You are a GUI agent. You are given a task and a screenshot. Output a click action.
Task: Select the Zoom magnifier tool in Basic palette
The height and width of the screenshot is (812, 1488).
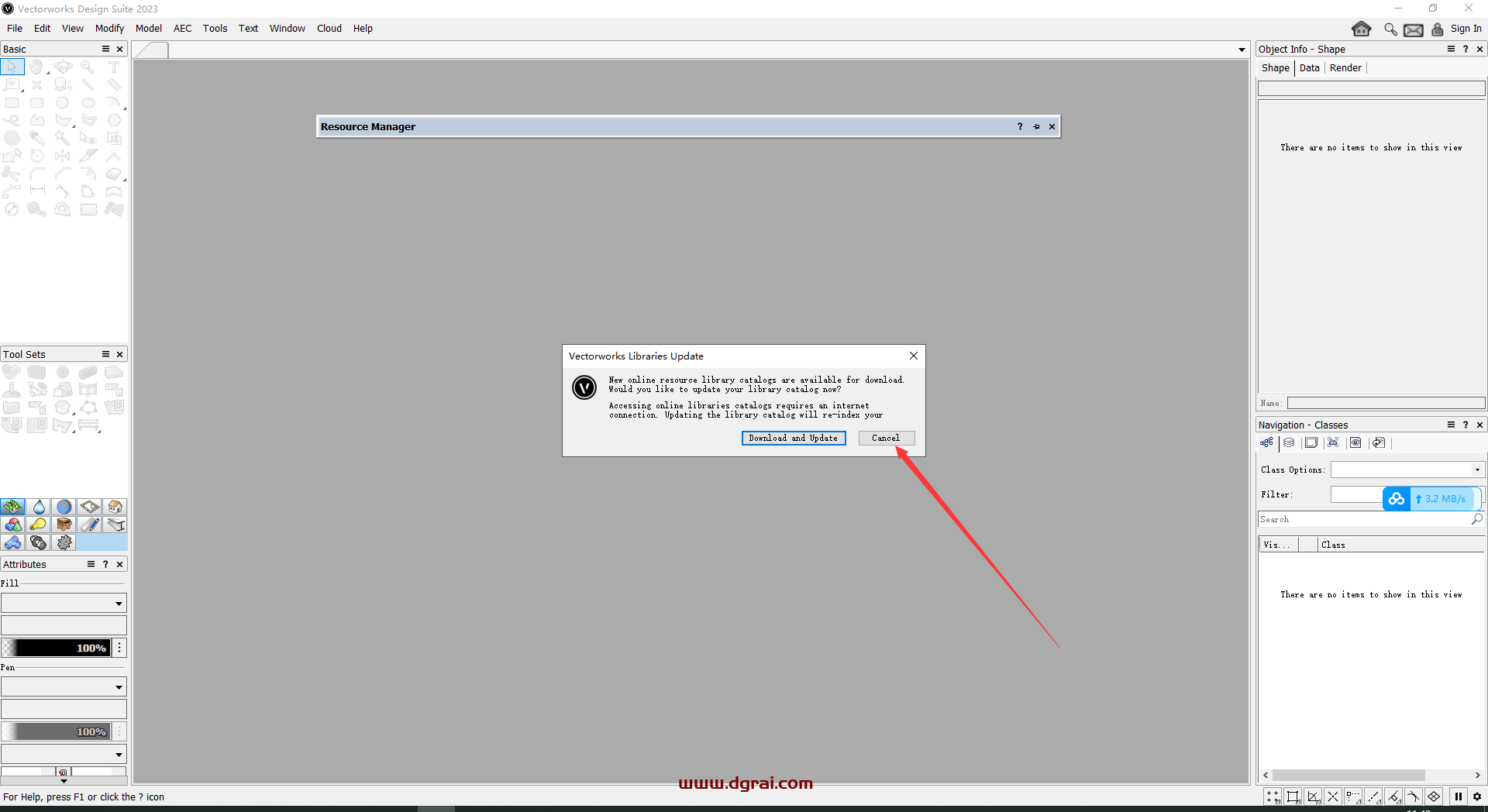pos(88,67)
